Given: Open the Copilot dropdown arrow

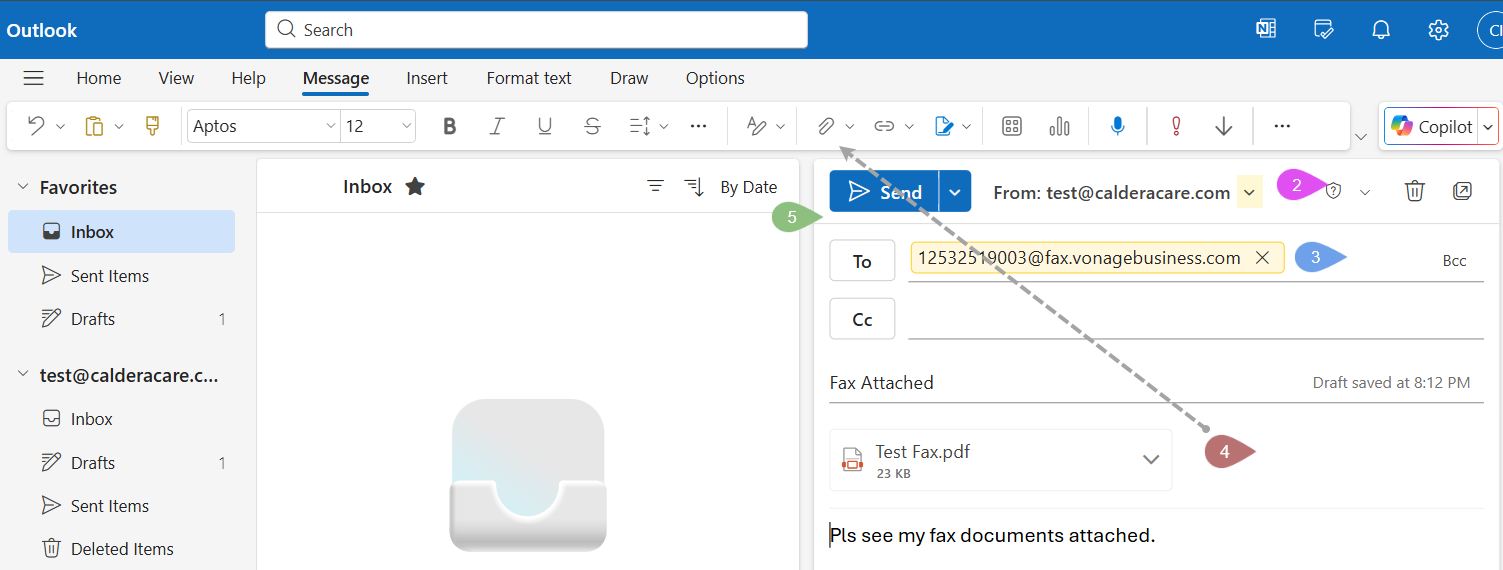Looking at the screenshot, I should click(x=1488, y=127).
